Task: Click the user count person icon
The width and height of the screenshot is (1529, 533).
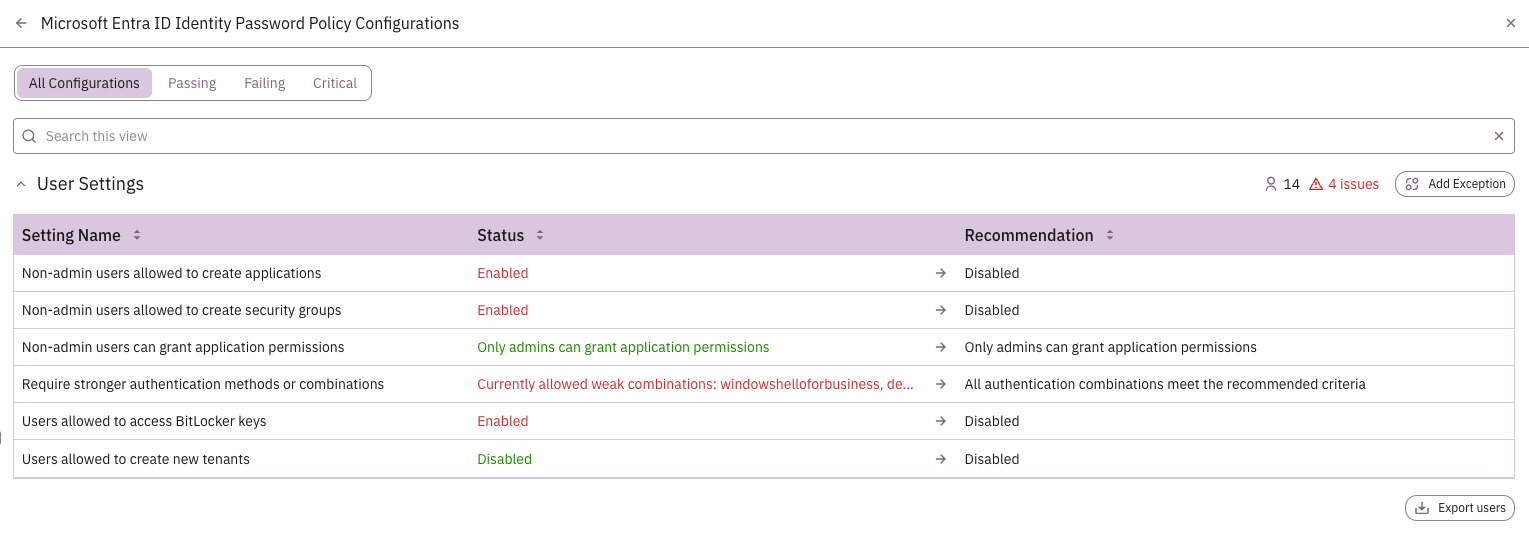Action: tap(1271, 184)
